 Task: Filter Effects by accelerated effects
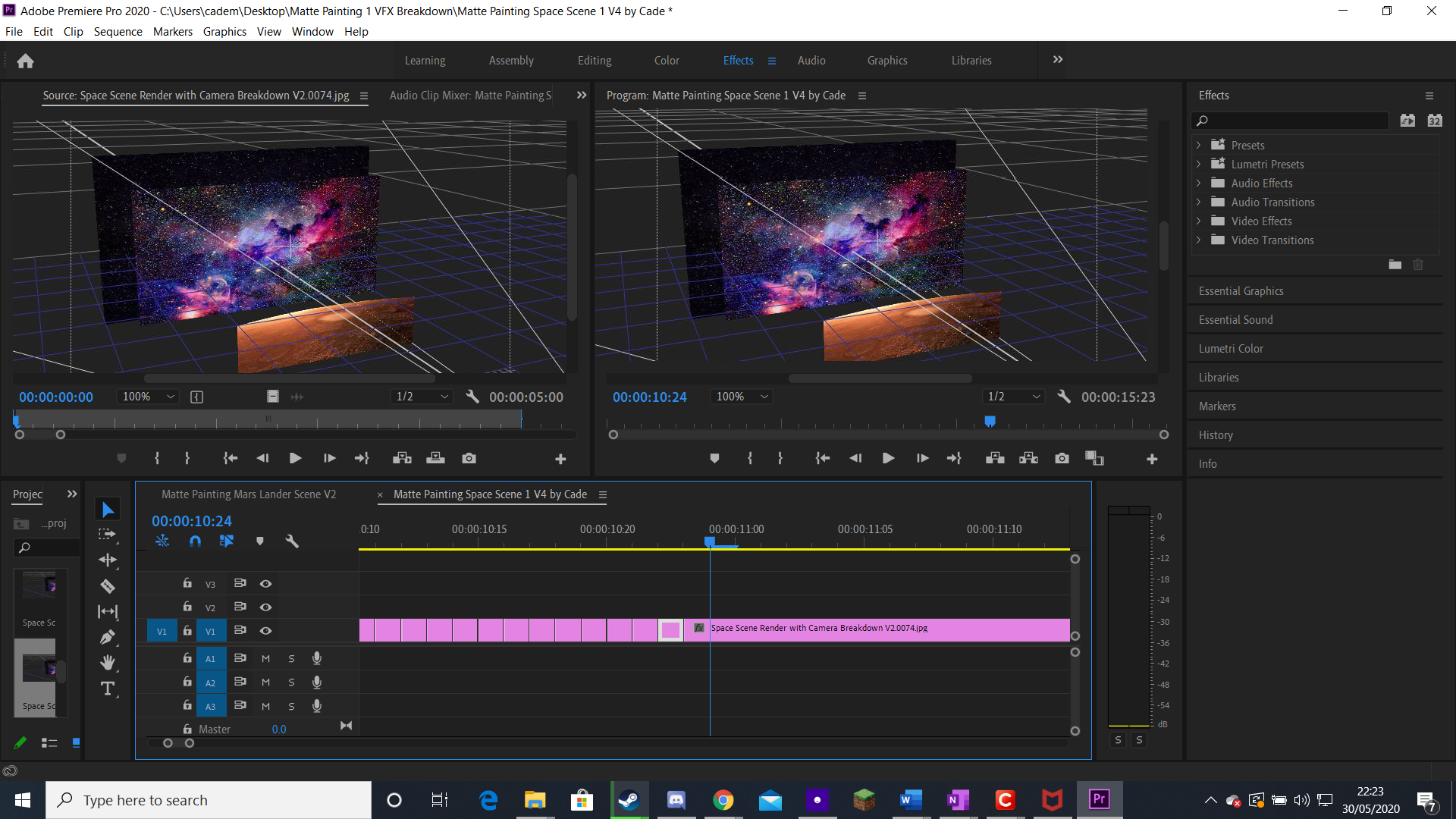1407,121
